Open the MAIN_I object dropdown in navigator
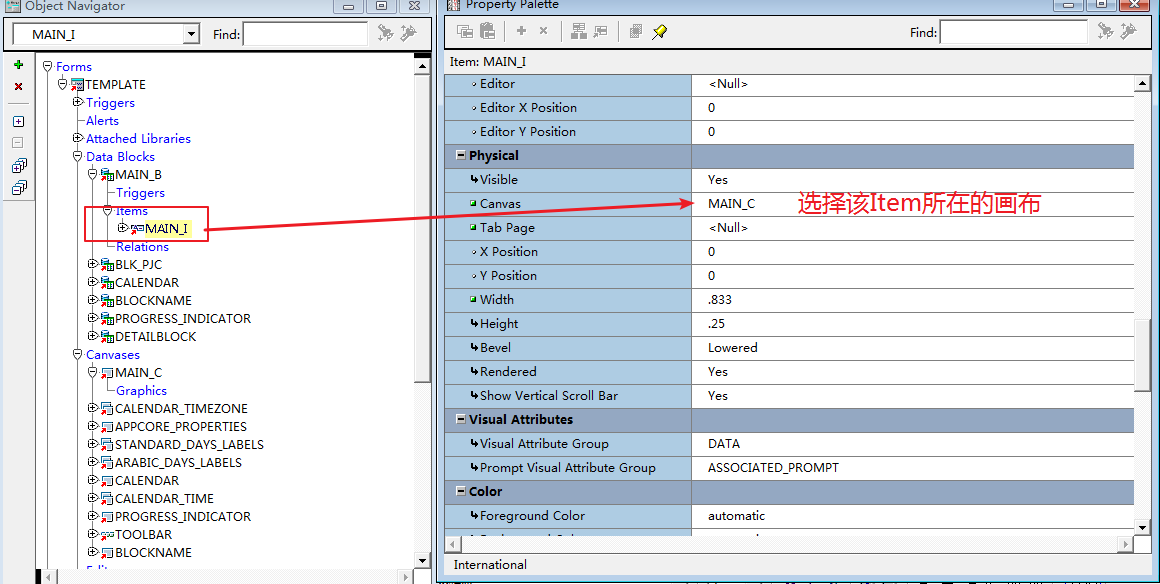Image resolution: width=1160 pixels, height=584 pixels. (192, 34)
